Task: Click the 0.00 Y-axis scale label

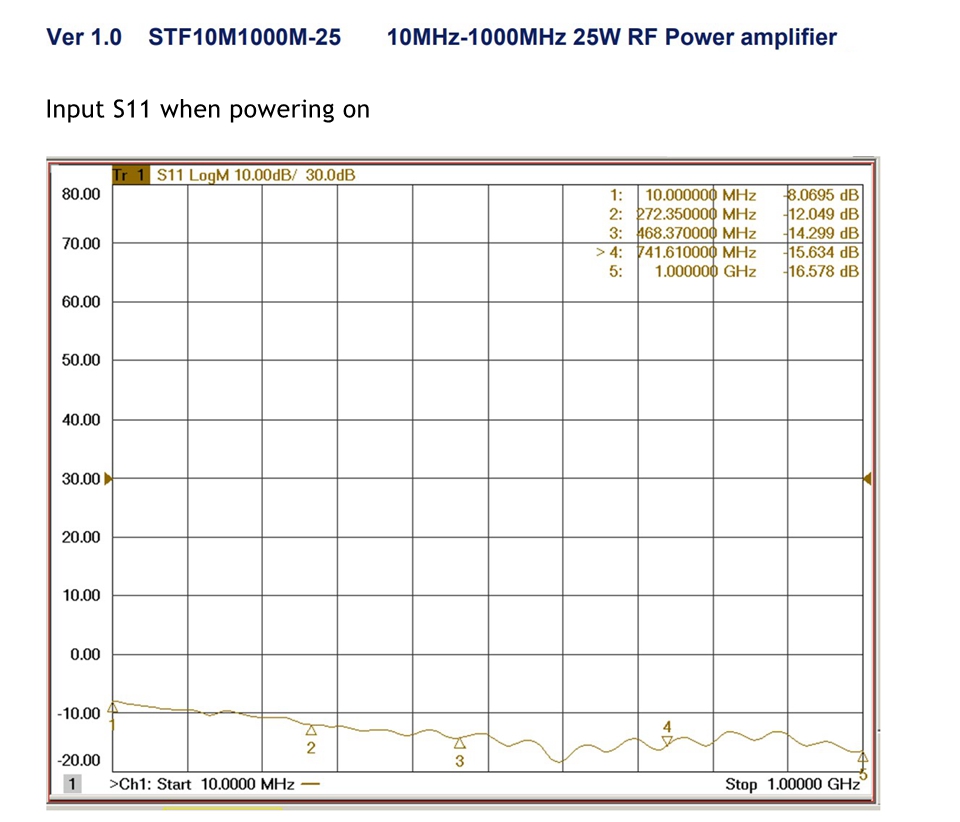Action: [84, 654]
